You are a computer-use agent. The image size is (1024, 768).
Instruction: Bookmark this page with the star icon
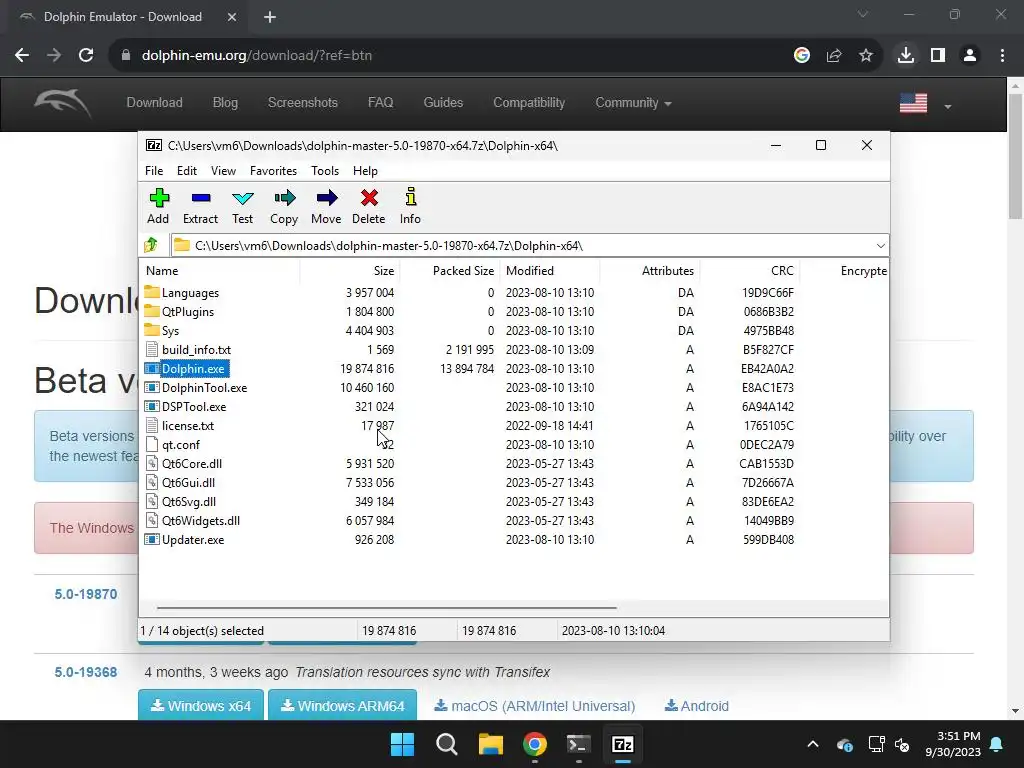(x=866, y=56)
